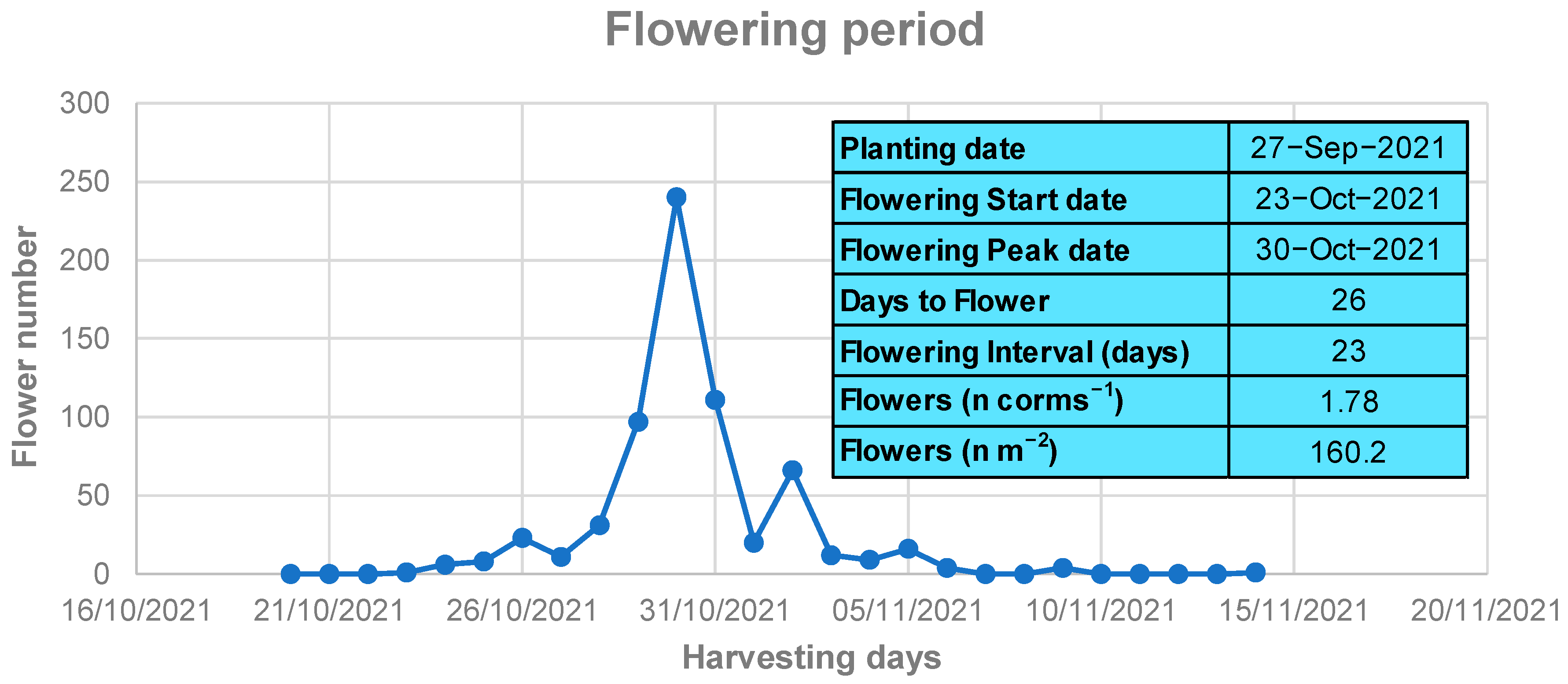
Task: Select the last data point on the line
Action: point(1255,572)
